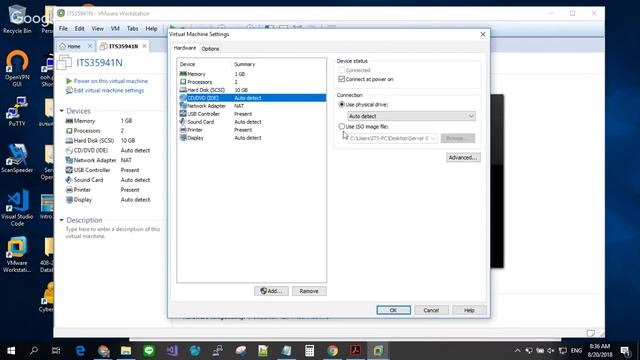640x360 pixels.
Task: Open PuTTY desktop shortcut
Action: (x=17, y=111)
